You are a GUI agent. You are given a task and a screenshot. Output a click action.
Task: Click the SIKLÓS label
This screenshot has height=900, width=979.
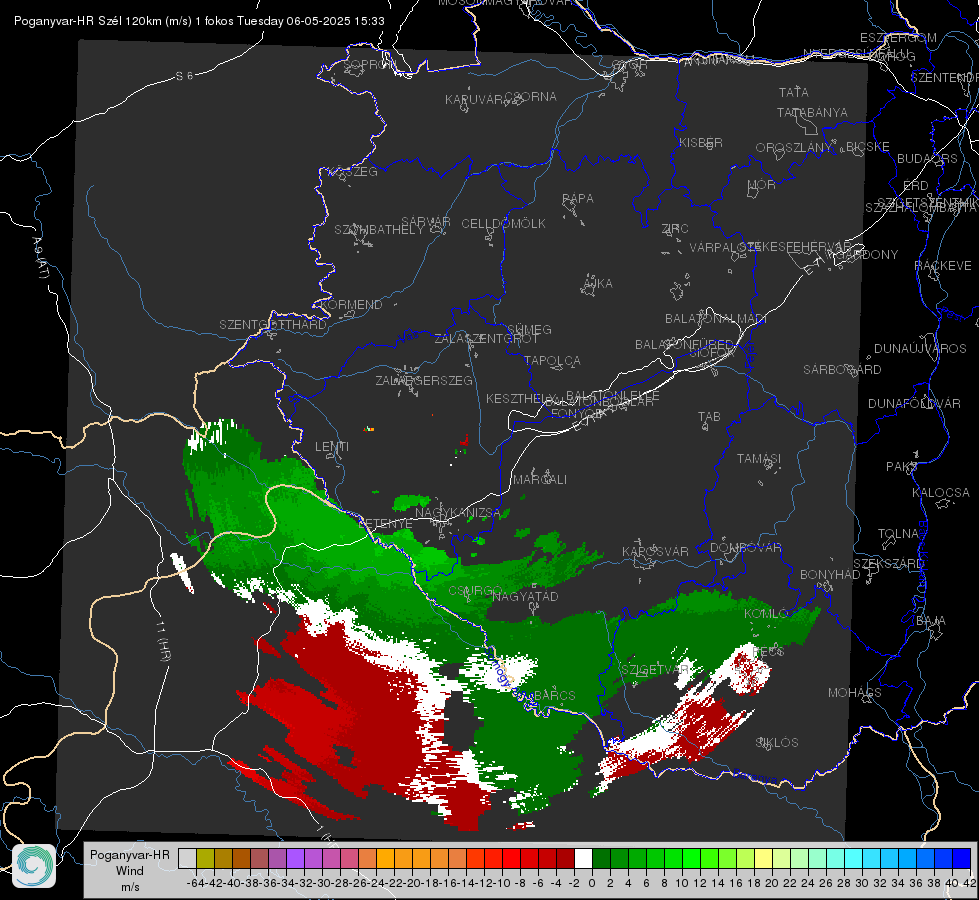(x=777, y=743)
